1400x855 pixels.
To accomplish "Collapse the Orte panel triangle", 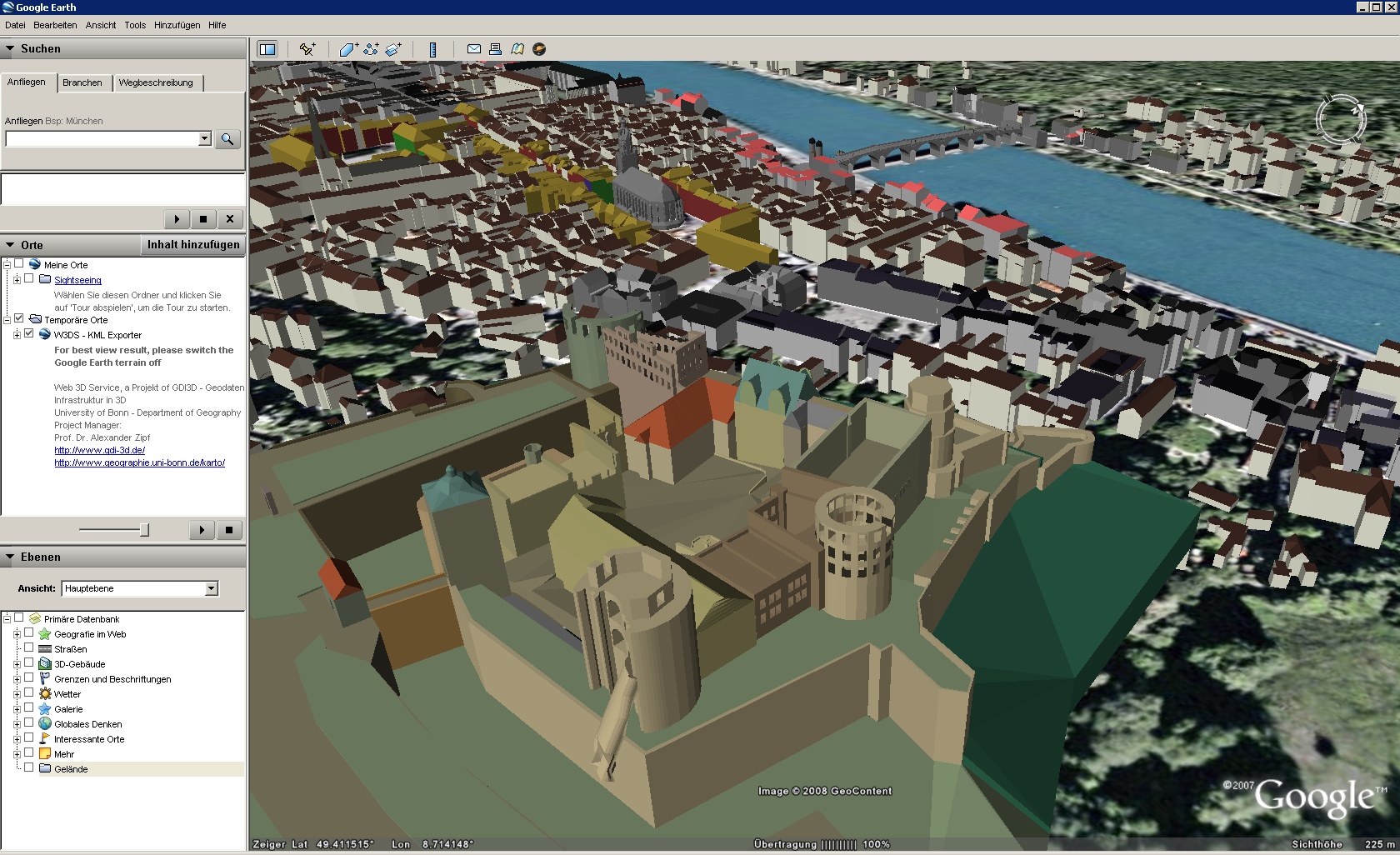I will [10, 245].
